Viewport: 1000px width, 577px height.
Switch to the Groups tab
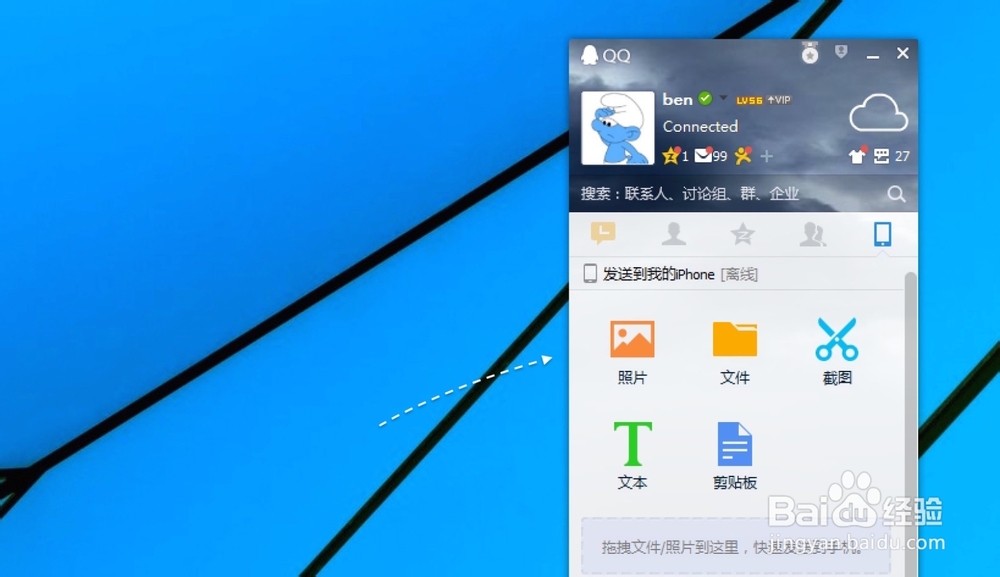point(813,234)
